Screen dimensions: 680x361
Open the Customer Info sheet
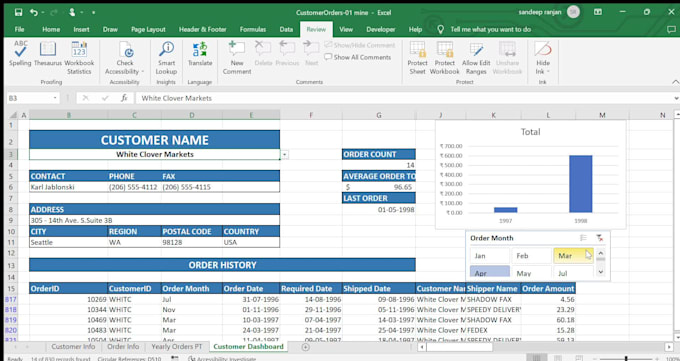73,347
